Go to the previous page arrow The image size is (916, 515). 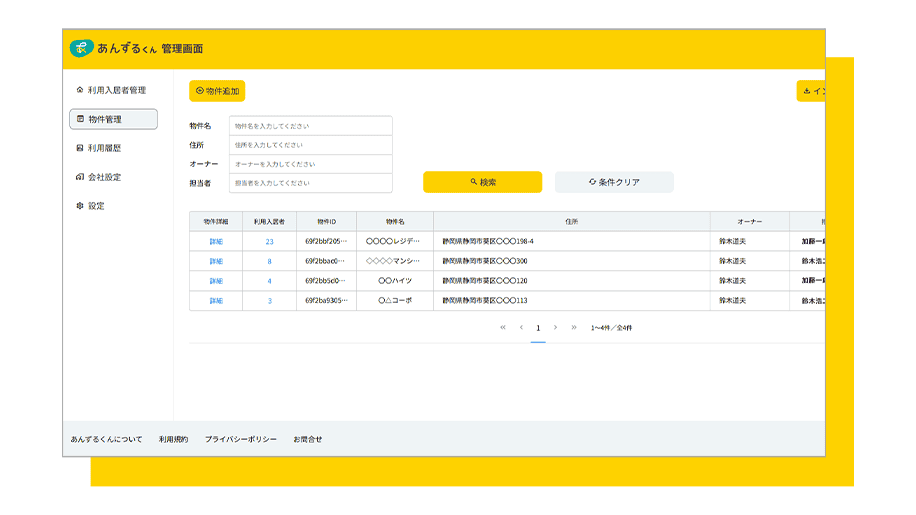pyautogui.click(x=521, y=328)
